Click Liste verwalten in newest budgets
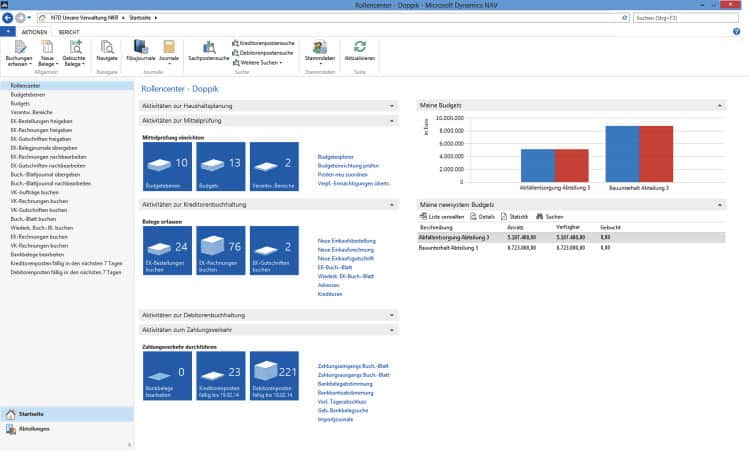This screenshot has width=750, height=451. 442,217
